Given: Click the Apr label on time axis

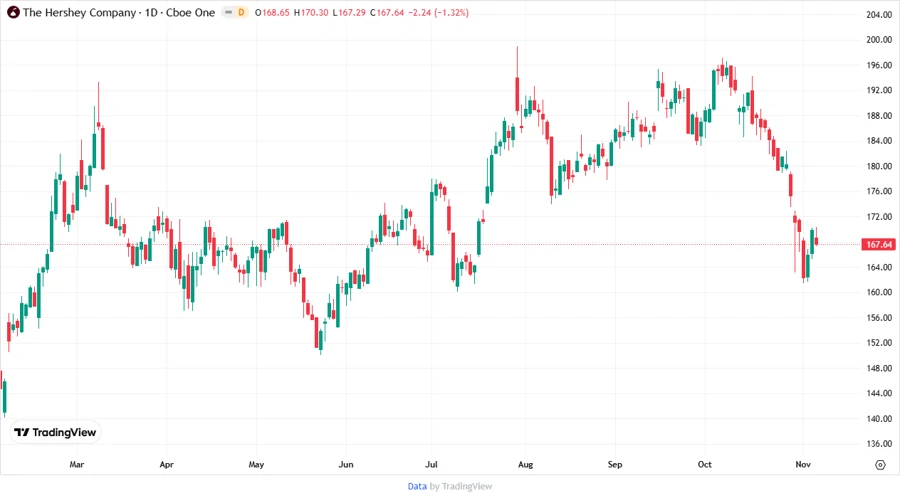Looking at the screenshot, I should pos(166,464).
